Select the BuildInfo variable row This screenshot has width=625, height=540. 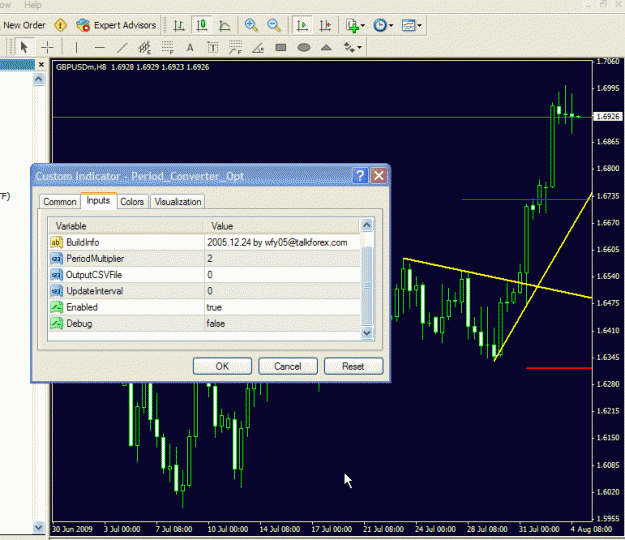click(204, 242)
